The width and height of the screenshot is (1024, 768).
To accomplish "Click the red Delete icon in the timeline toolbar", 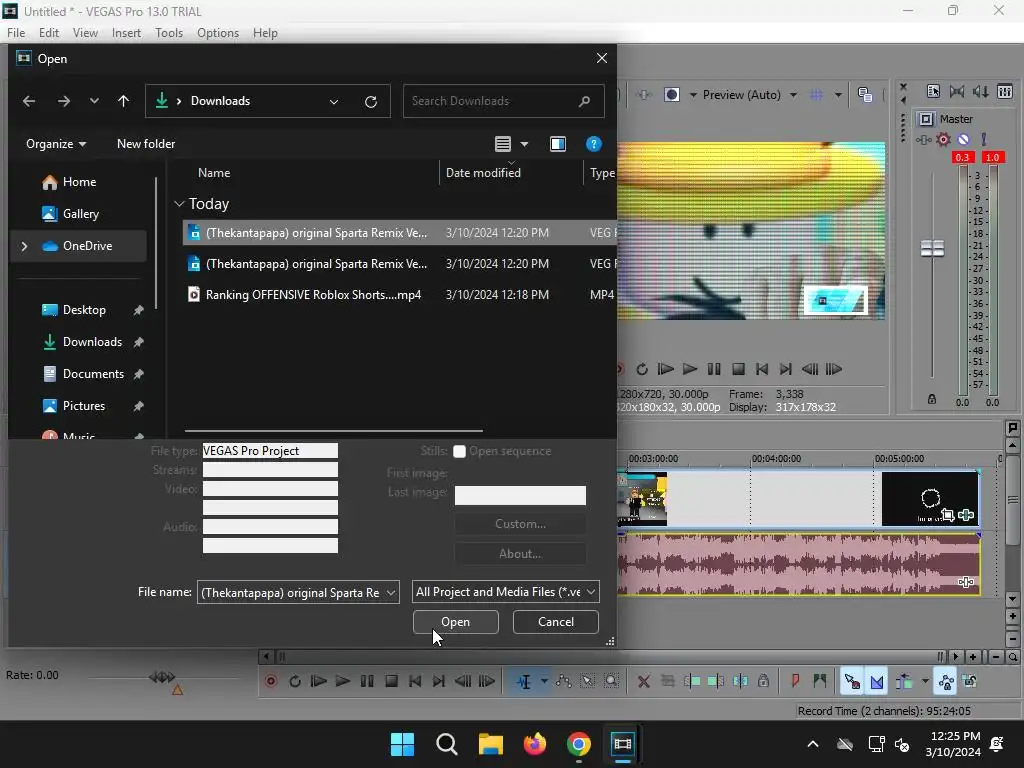I will (x=643, y=682).
